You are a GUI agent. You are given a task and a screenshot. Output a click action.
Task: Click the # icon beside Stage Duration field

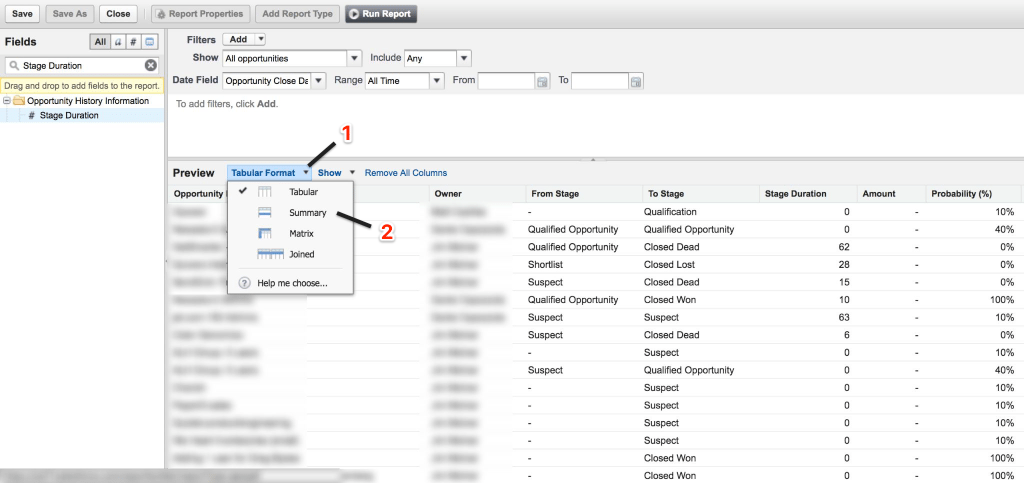click(31, 116)
